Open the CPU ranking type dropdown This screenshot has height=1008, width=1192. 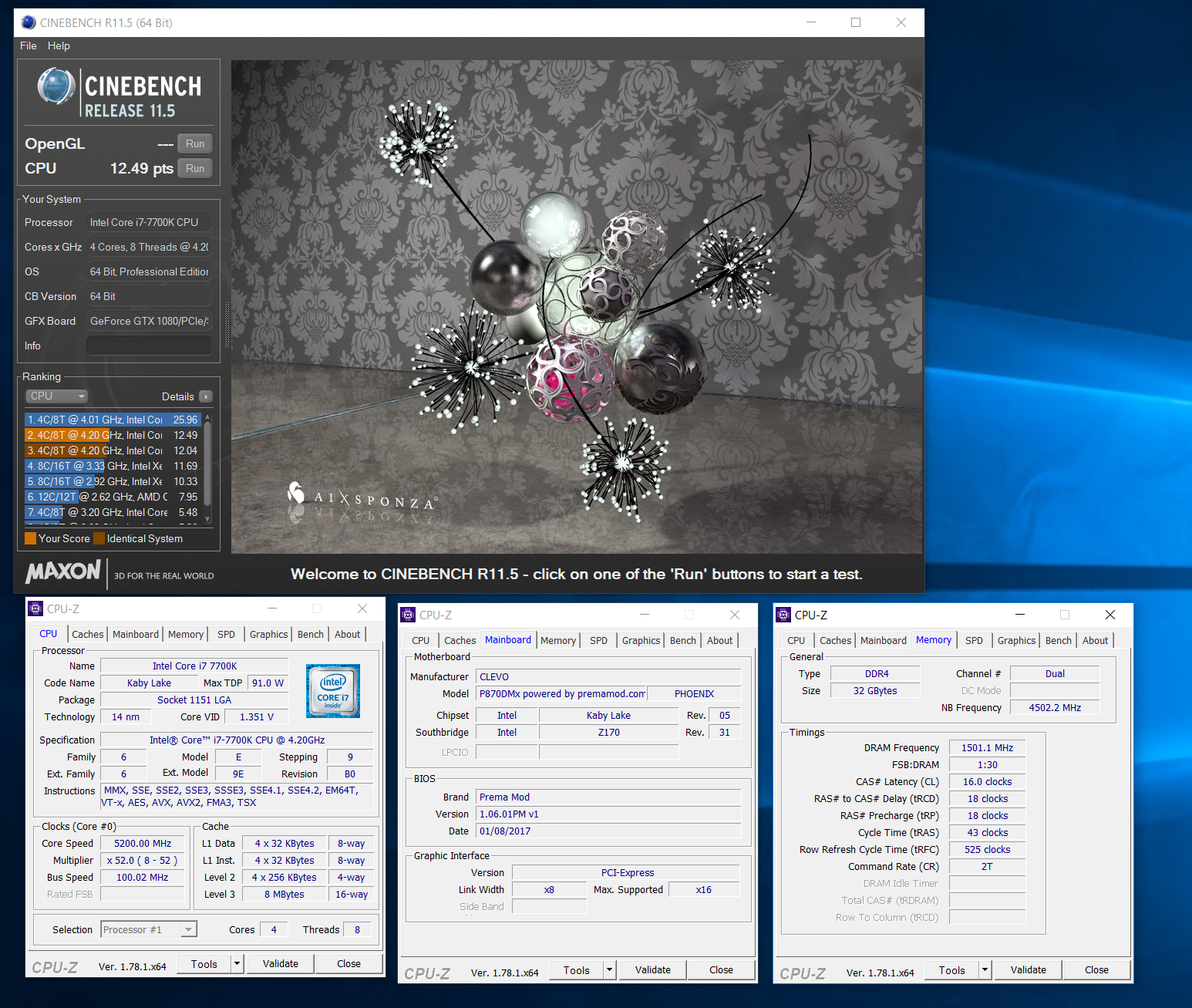[57, 396]
